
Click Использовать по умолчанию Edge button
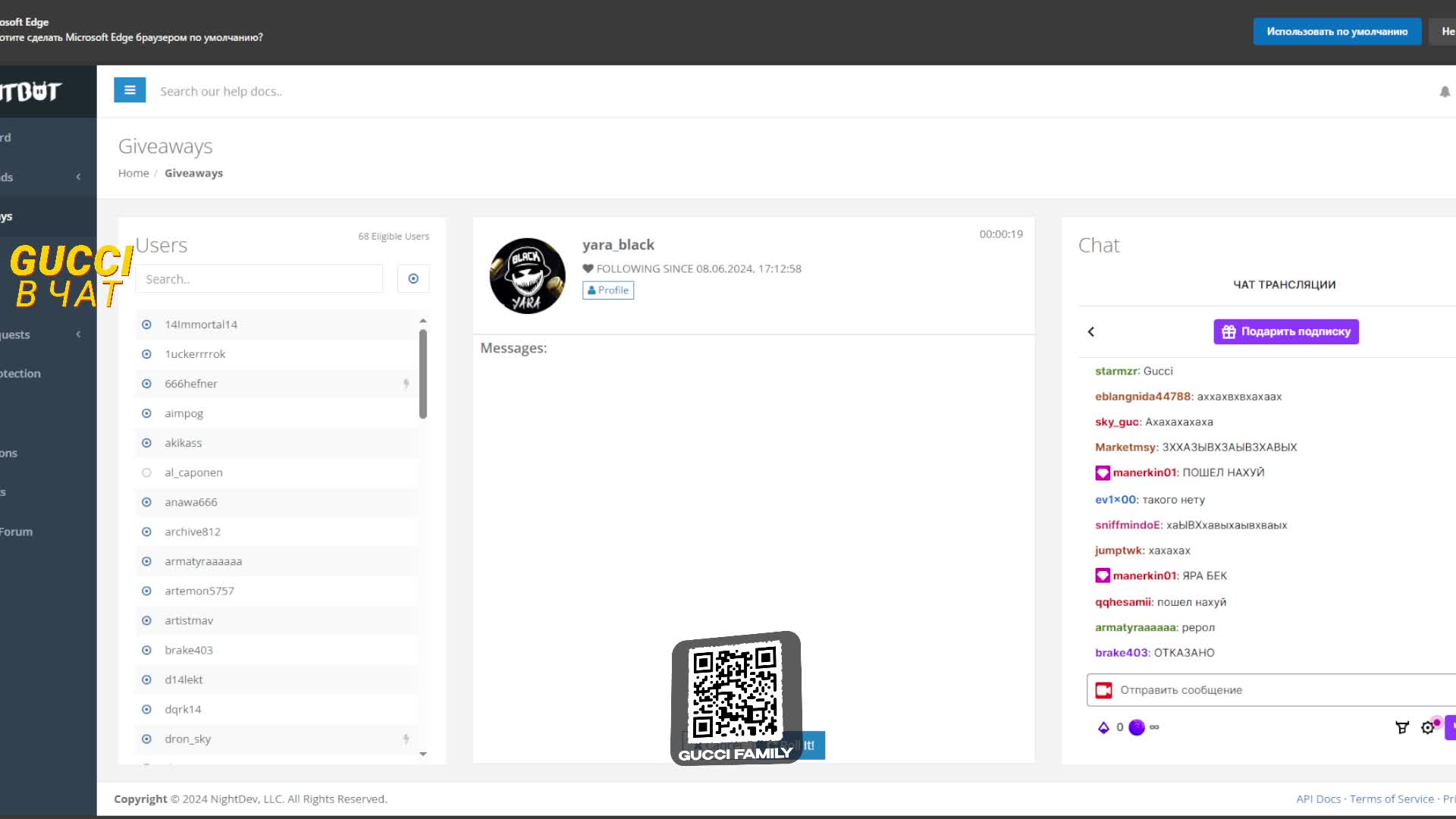pos(1337,31)
